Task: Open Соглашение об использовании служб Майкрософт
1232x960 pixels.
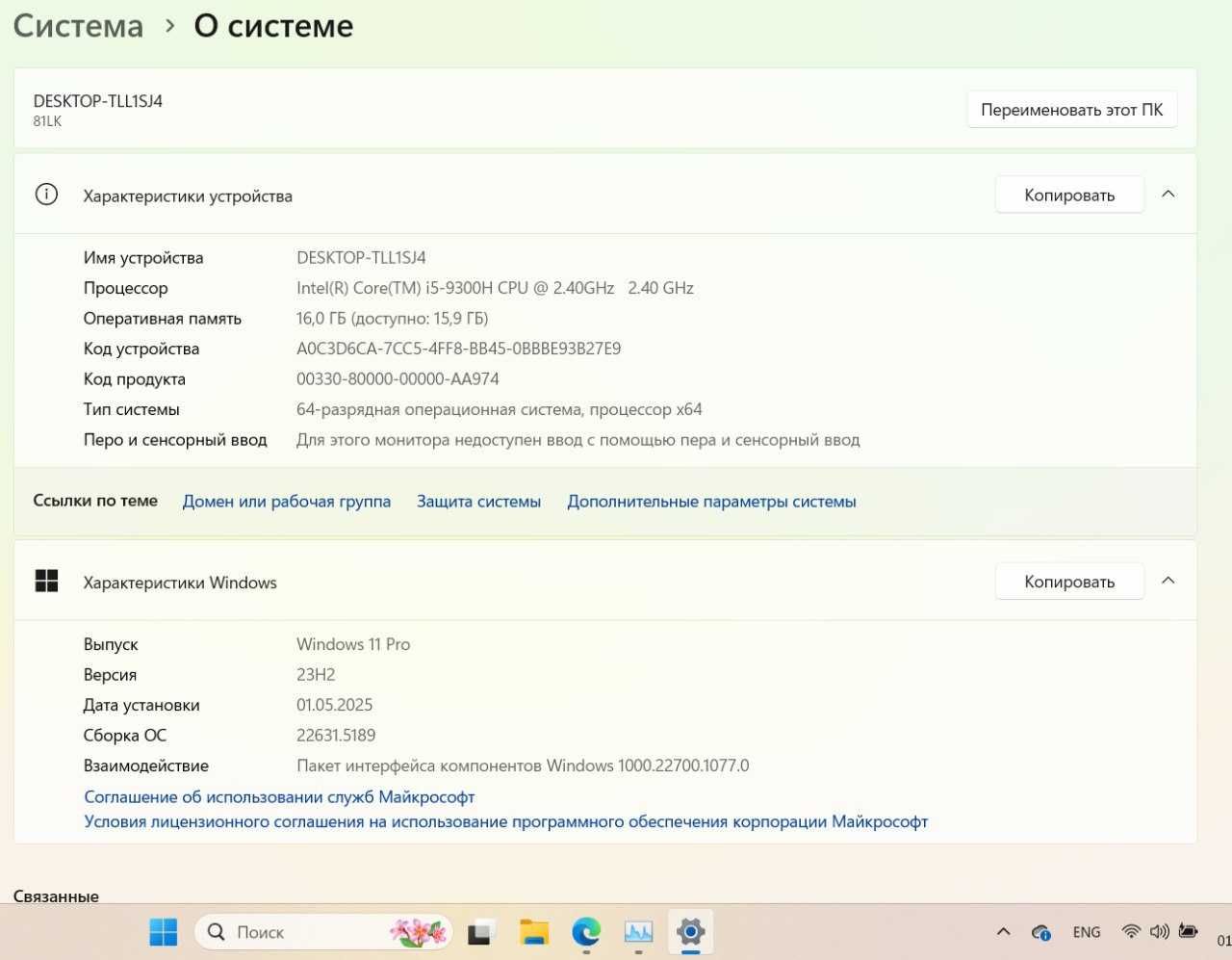Action: 279,797
